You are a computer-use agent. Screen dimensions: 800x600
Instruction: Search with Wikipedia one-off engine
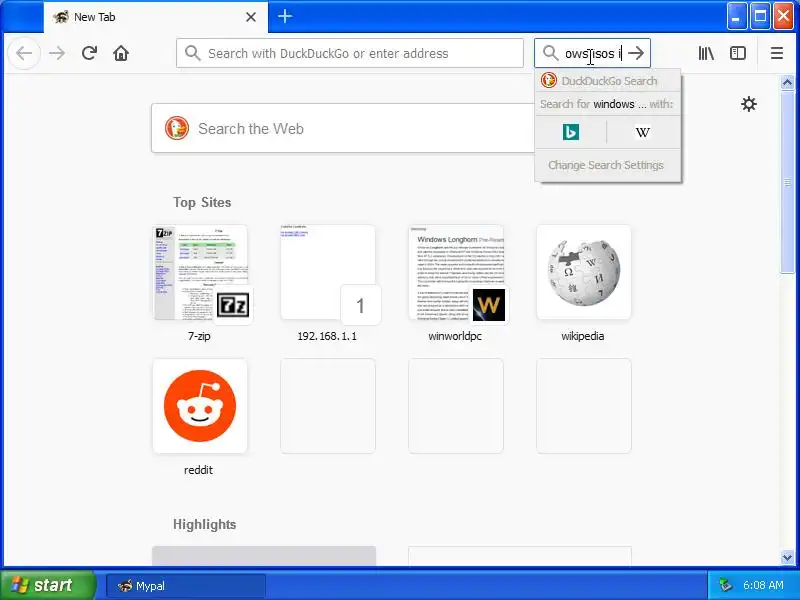pyautogui.click(x=643, y=133)
